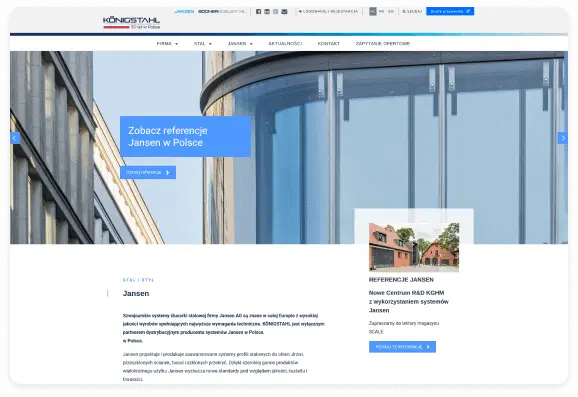This screenshot has height=397, width=578.
Task: Click the email envelope icon
Action: coord(284,11)
